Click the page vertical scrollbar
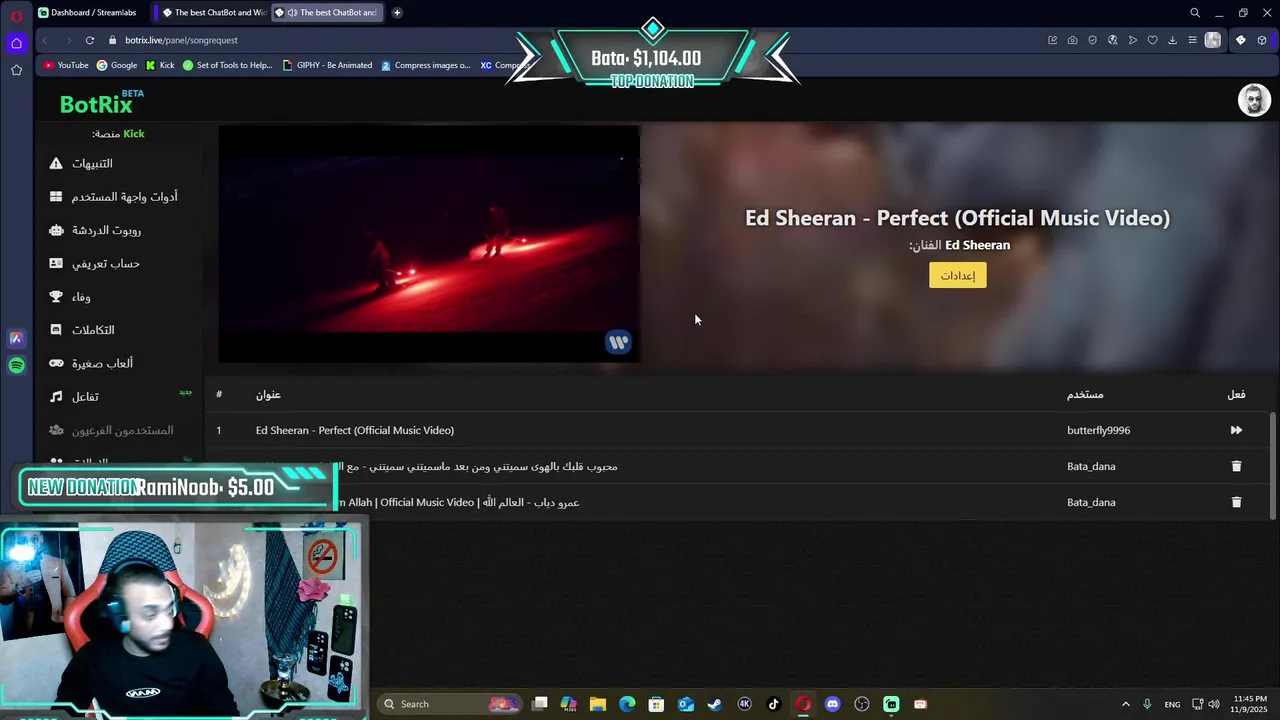 pos(1273,466)
